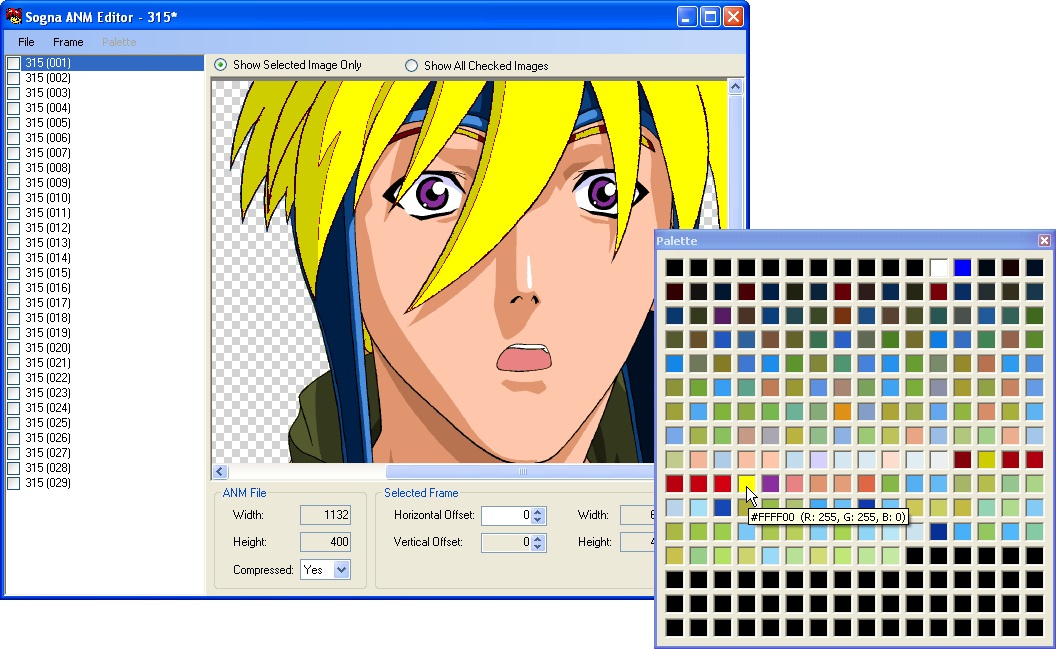Select frame label 315 (010)
Screen dimensions: 1056x649
click(48, 197)
